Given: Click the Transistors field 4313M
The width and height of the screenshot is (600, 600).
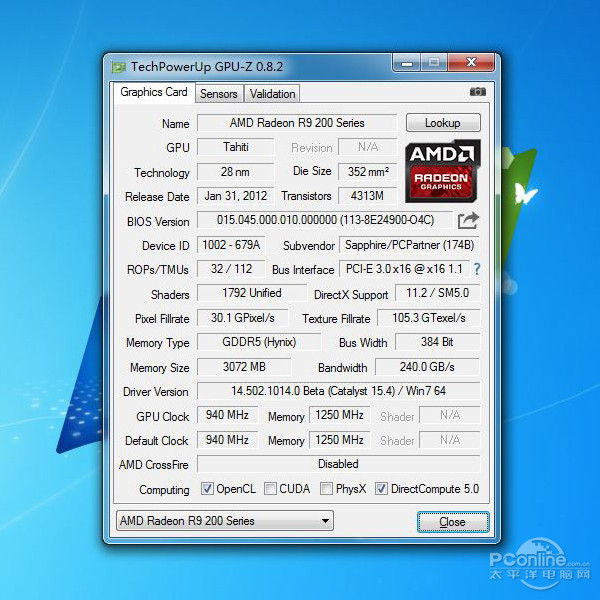Looking at the screenshot, I should (368, 196).
